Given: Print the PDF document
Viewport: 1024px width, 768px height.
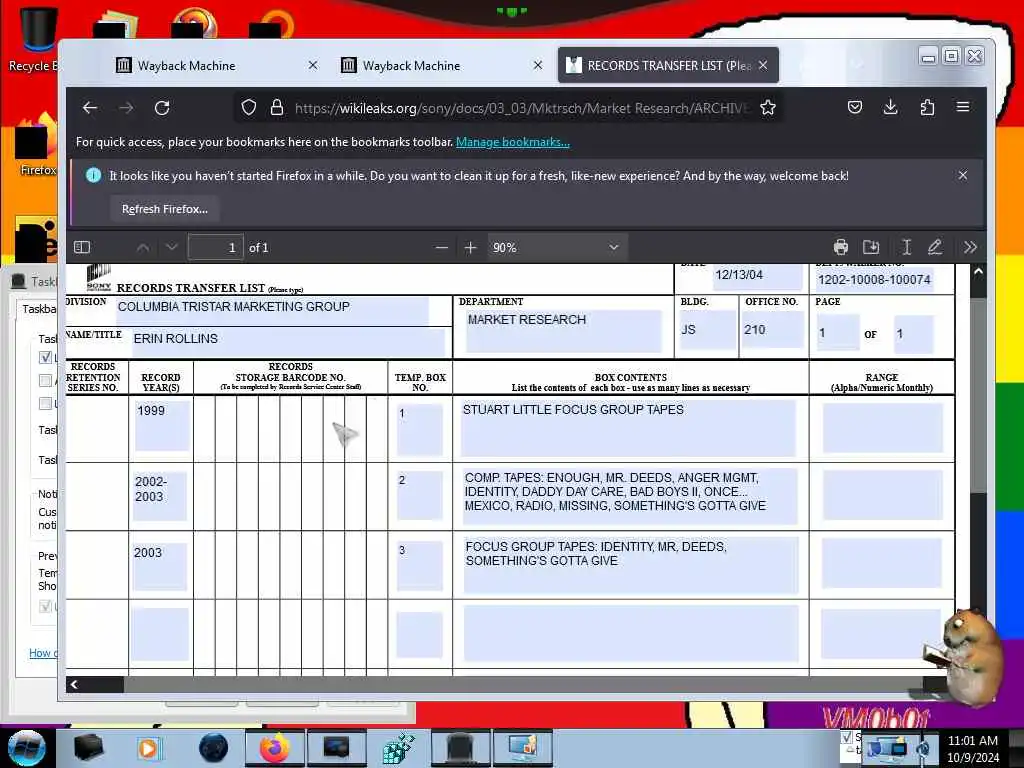Looking at the screenshot, I should pyautogui.click(x=841, y=248).
